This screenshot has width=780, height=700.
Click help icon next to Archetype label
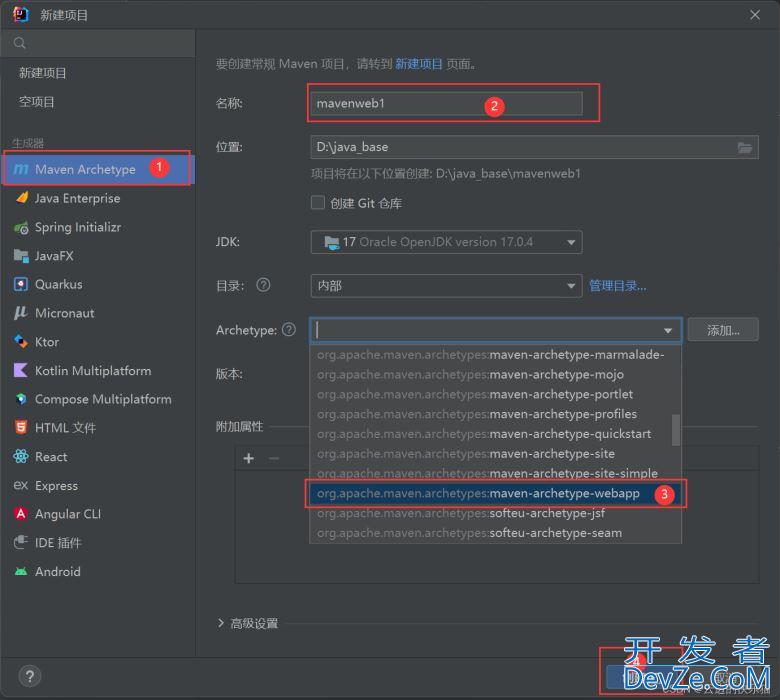click(289, 329)
